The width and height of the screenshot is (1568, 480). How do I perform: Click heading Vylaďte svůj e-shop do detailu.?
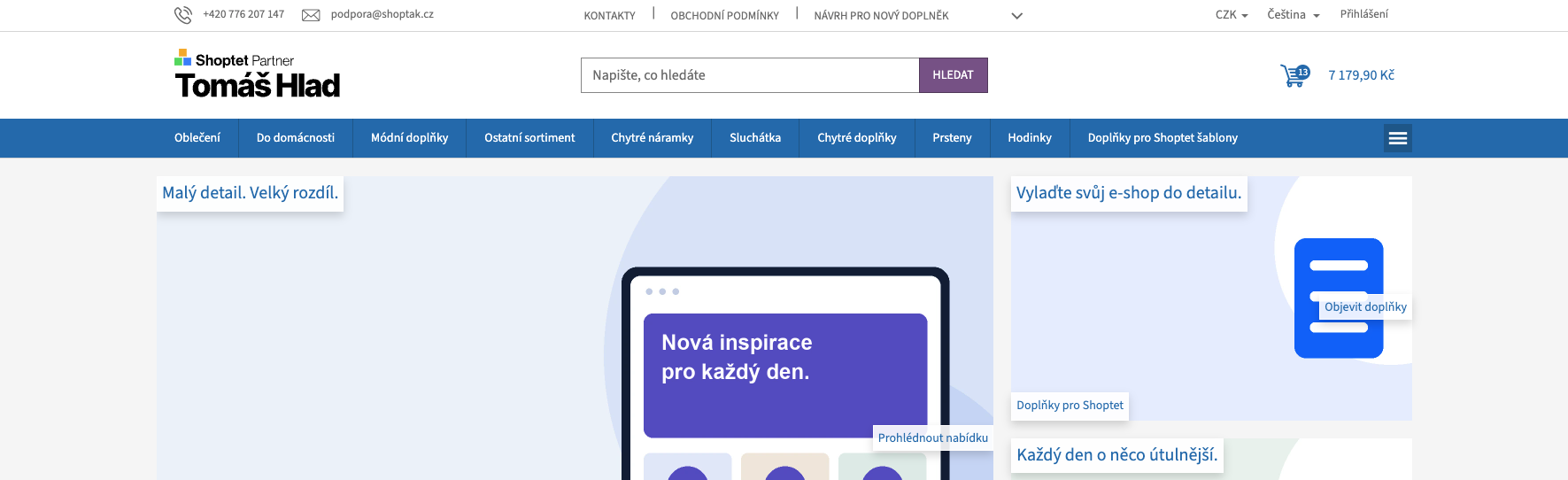(1129, 193)
